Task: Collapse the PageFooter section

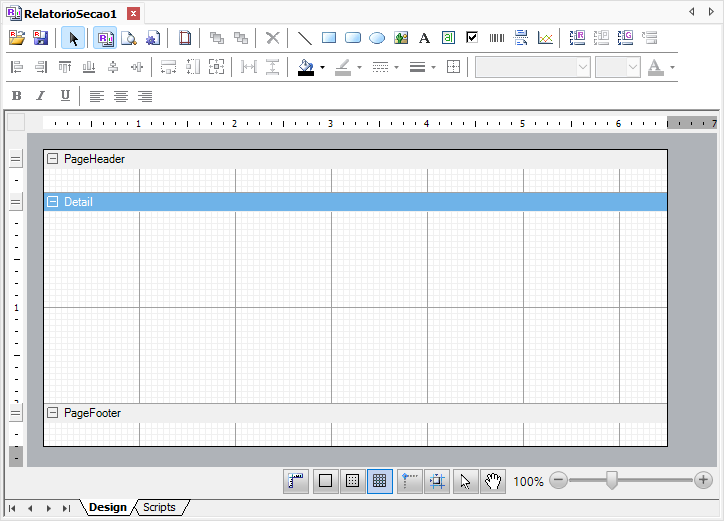Action: pyautogui.click(x=53, y=412)
